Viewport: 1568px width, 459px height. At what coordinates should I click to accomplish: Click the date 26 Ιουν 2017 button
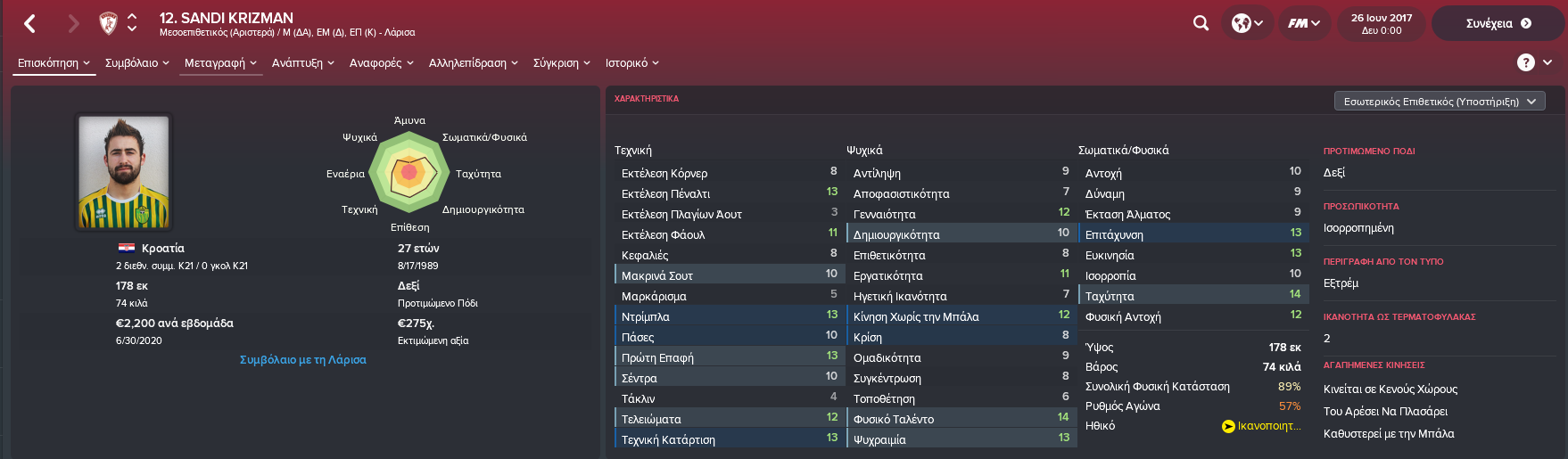pyautogui.click(x=1382, y=23)
